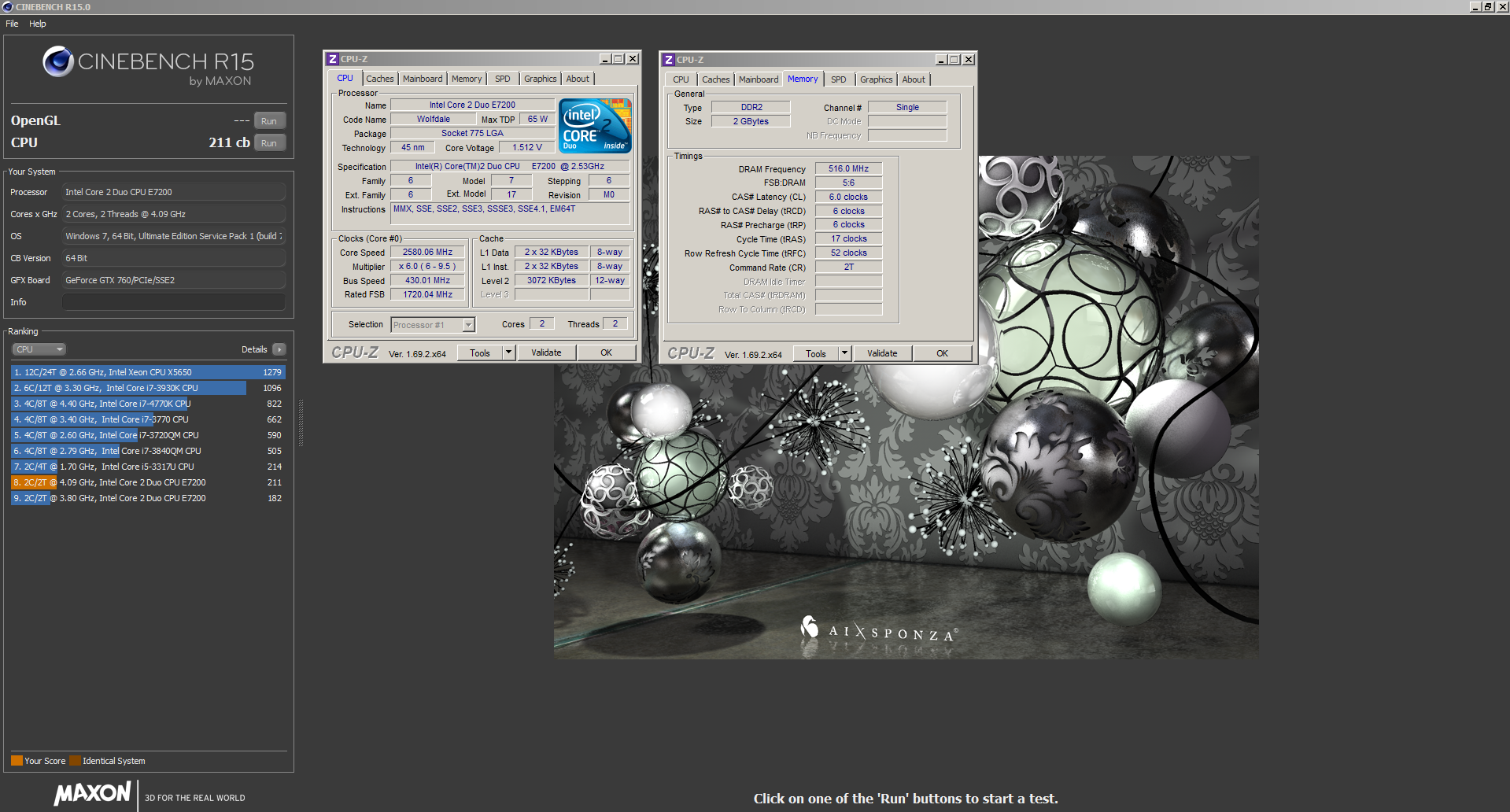Expand Tools dropdown arrow in right CPU-Z window

pyautogui.click(x=845, y=354)
